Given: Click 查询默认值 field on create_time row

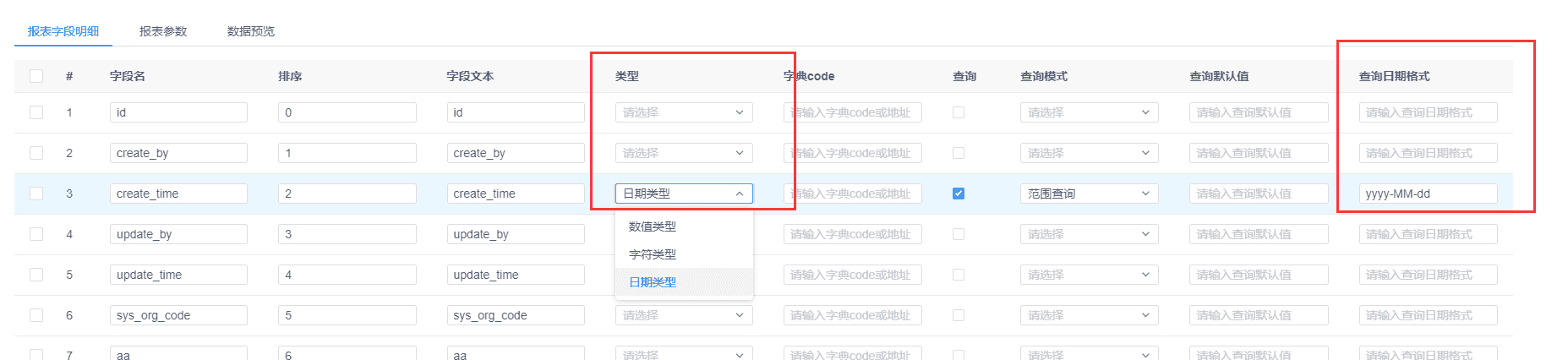Looking at the screenshot, I should click(x=1259, y=194).
